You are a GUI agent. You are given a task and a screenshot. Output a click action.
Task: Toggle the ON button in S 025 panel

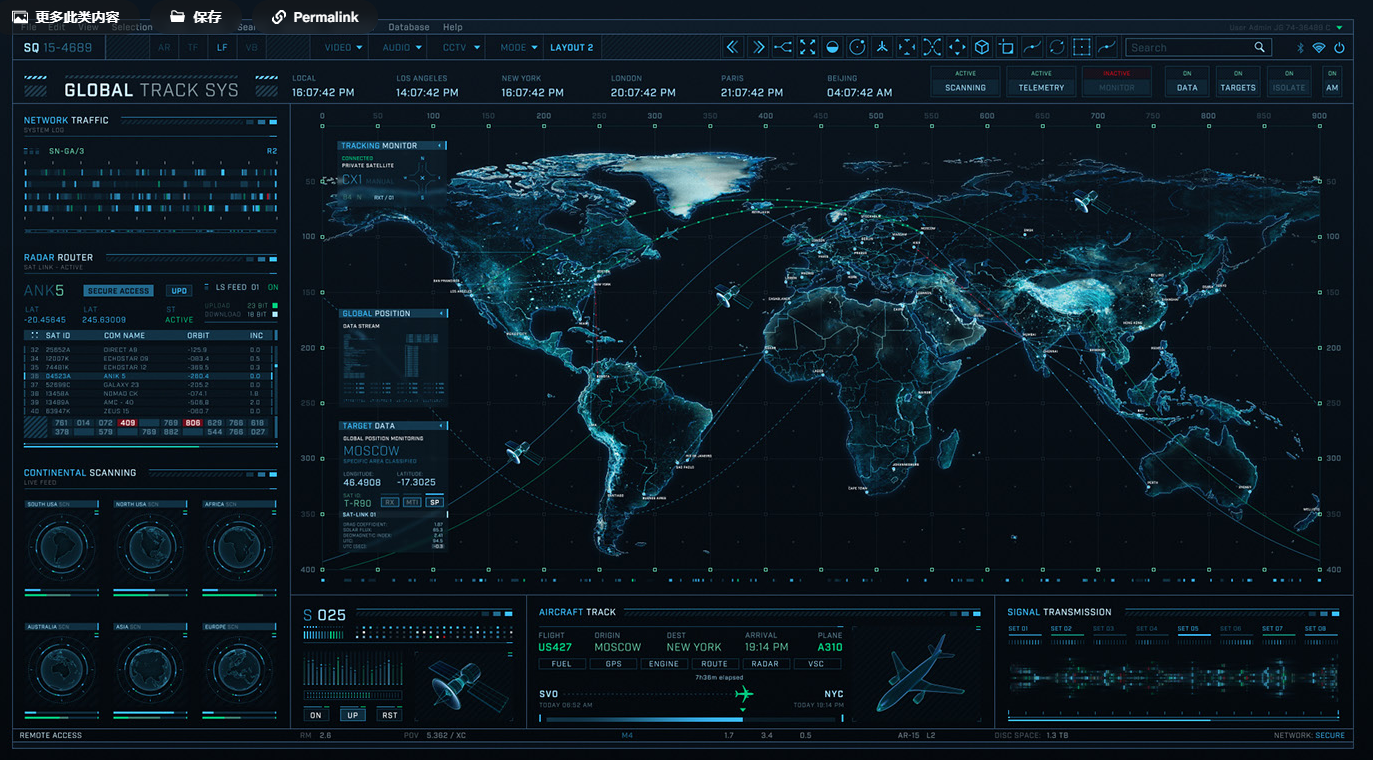coord(316,715)
